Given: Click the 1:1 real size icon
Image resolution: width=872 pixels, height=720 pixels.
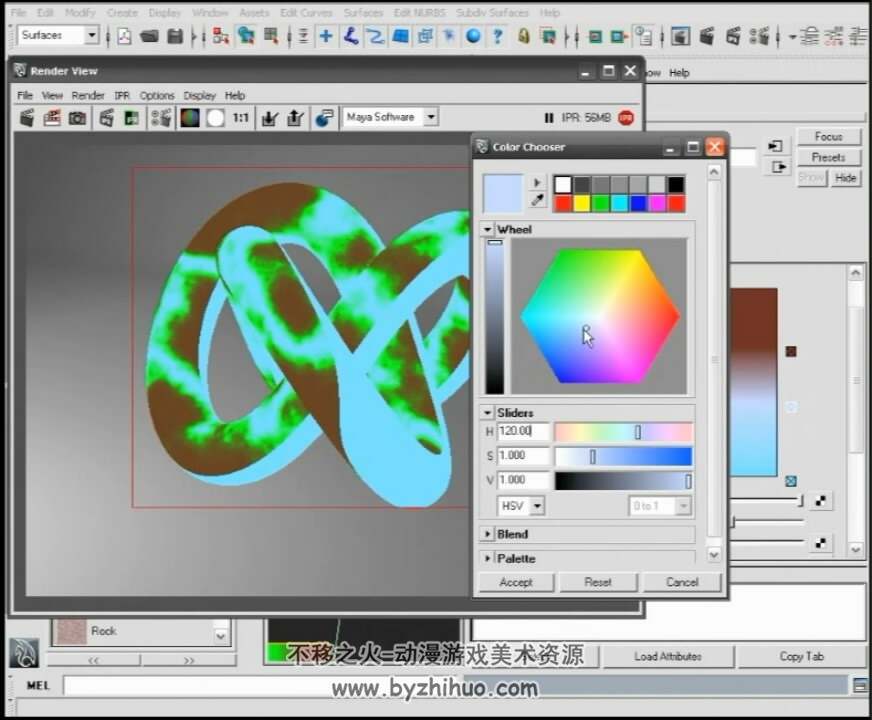Looking at the screenshot, I should [x=240, y=118].
